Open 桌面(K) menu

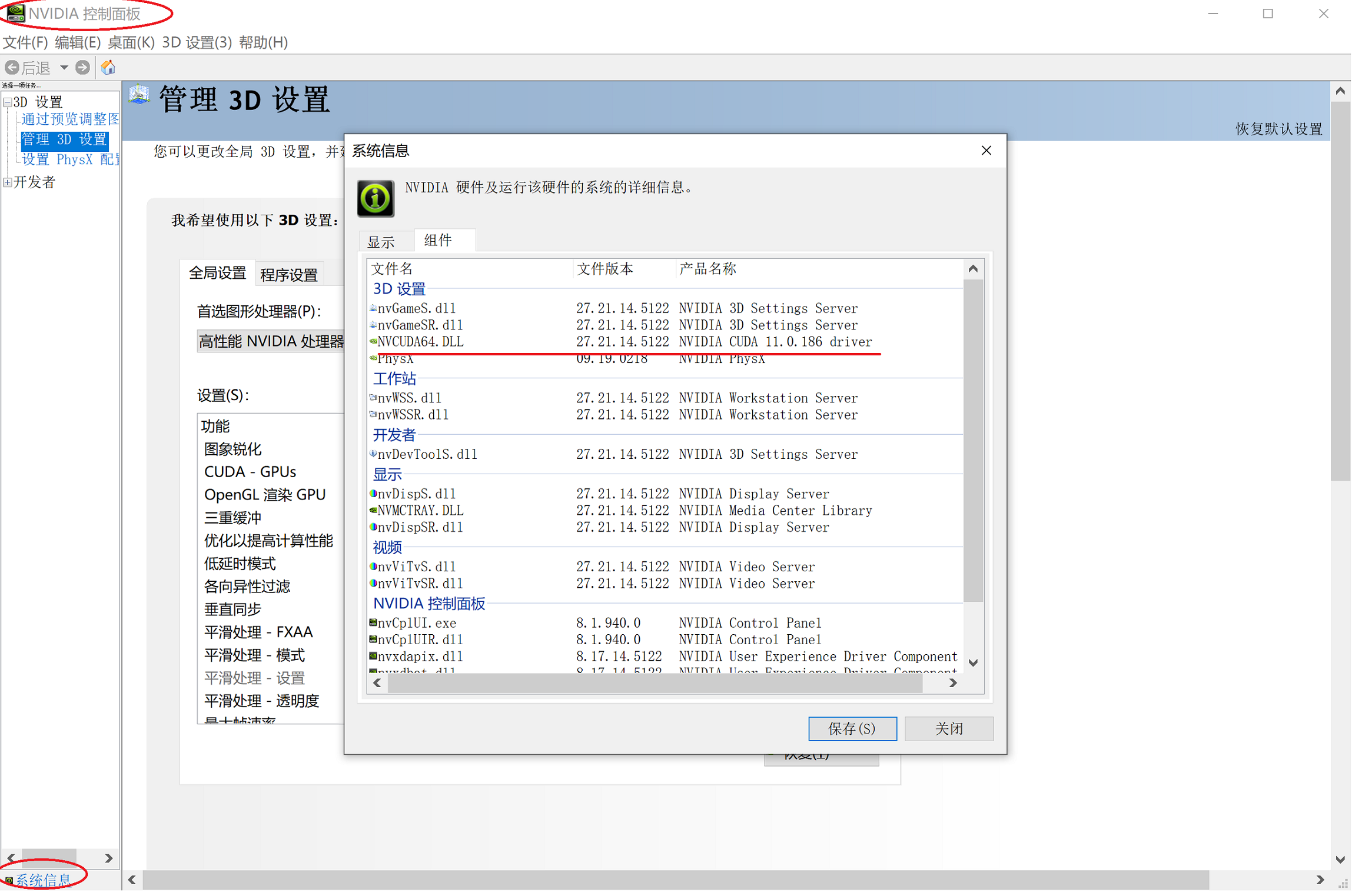click(131, 42)
